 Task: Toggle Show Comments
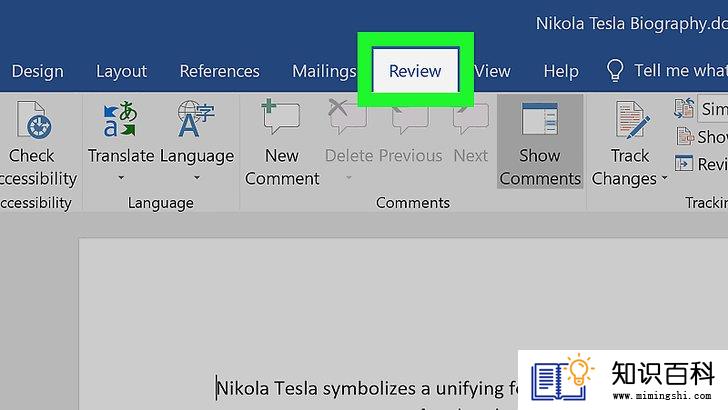[x=540, y=142]
